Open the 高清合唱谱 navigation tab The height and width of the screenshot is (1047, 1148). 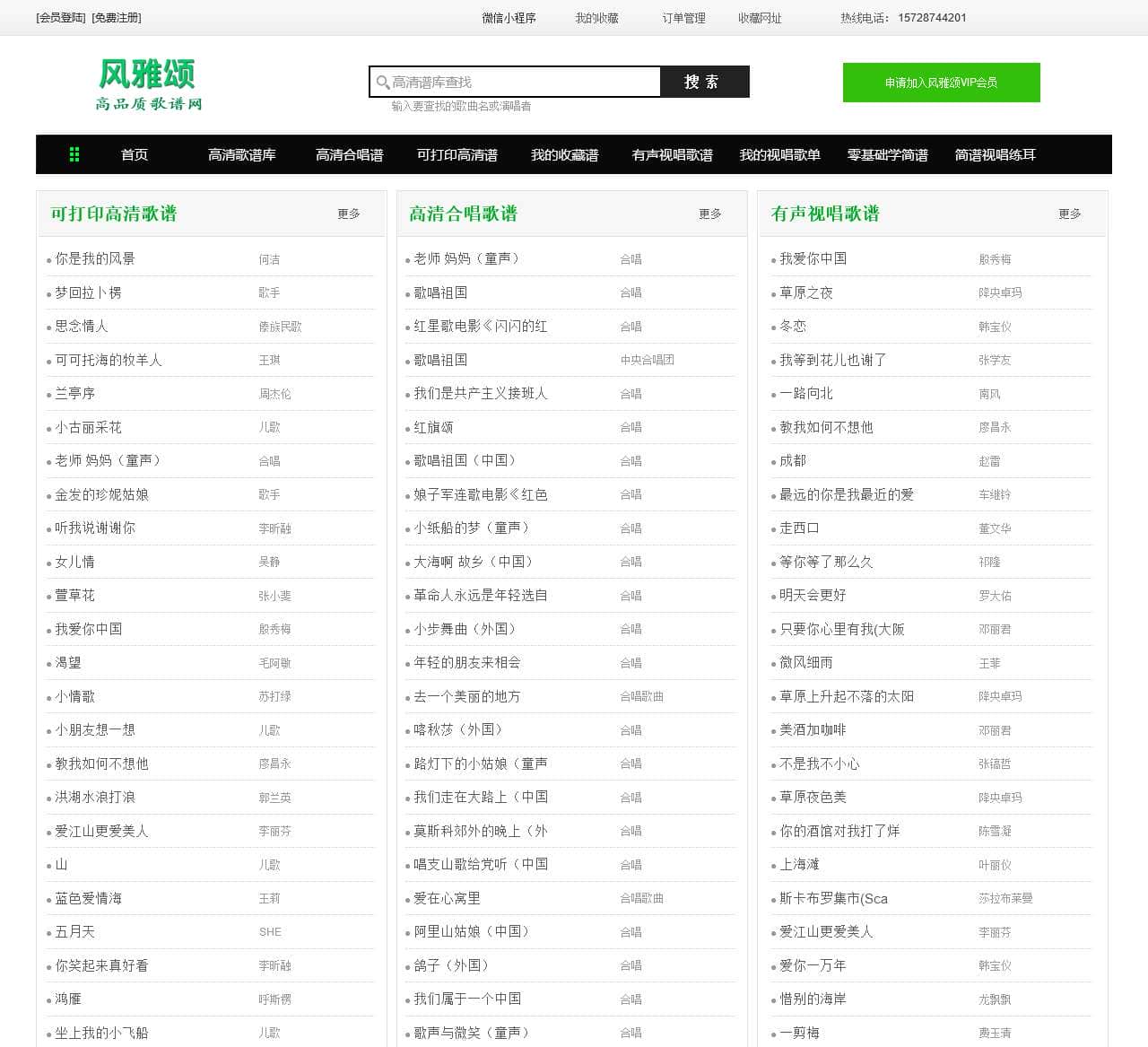point(349,154)
